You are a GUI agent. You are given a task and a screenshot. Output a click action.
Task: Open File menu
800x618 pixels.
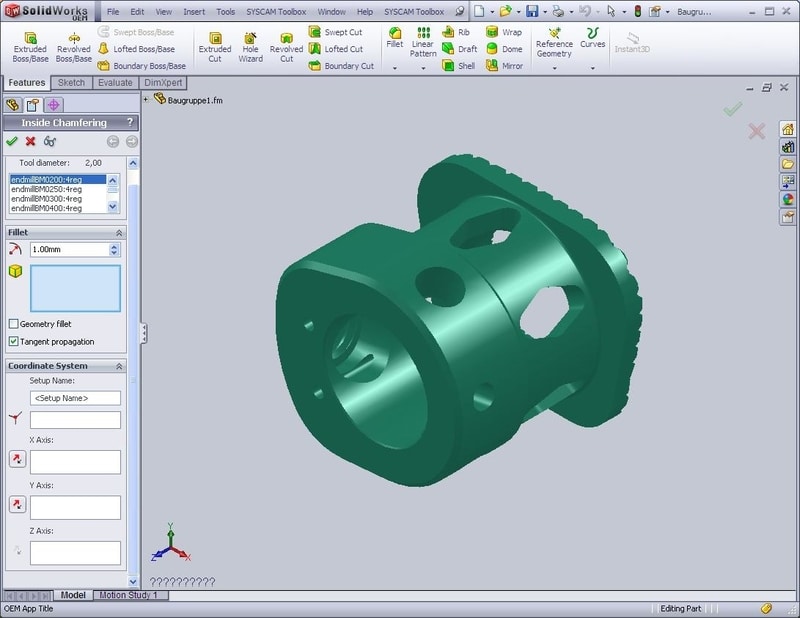coord(113,11)
